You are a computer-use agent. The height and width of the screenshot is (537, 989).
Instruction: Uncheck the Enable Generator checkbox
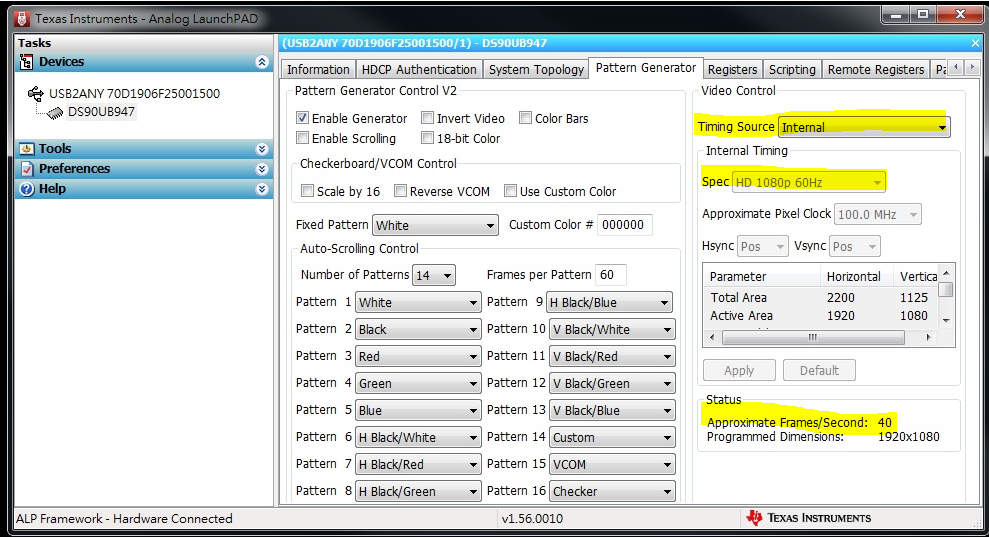tap(303, 118)
